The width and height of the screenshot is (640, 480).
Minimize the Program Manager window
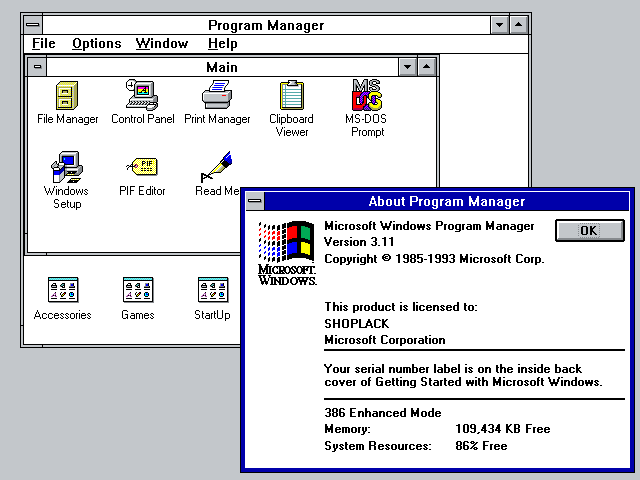pyautogui.click(x=499, y=25)
